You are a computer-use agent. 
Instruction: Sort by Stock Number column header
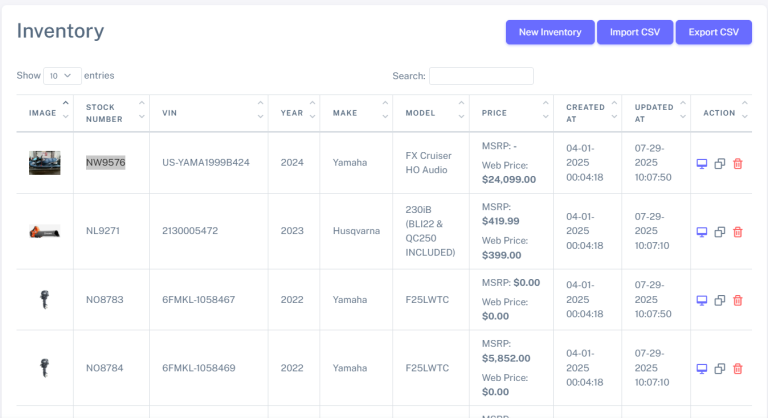pos(110,113)
